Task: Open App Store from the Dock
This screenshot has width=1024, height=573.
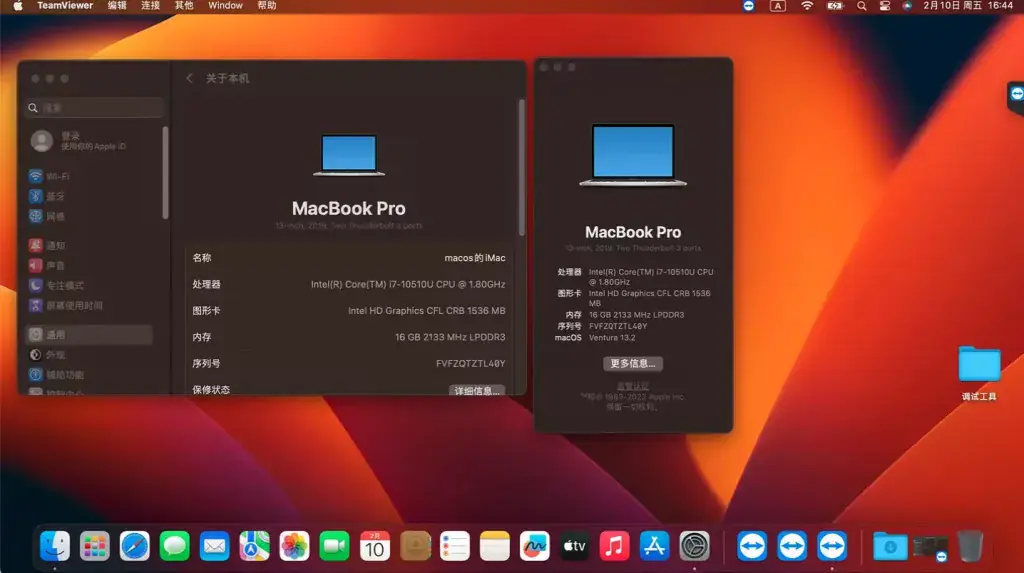Action: coord(654,546)
